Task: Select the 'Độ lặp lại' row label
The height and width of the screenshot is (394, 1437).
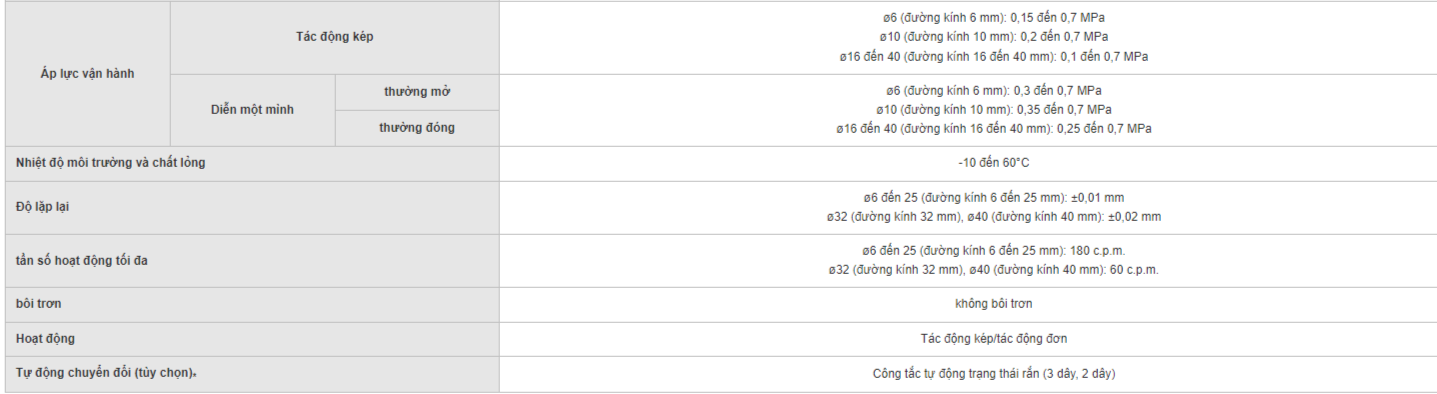Action: coord(43,207)
